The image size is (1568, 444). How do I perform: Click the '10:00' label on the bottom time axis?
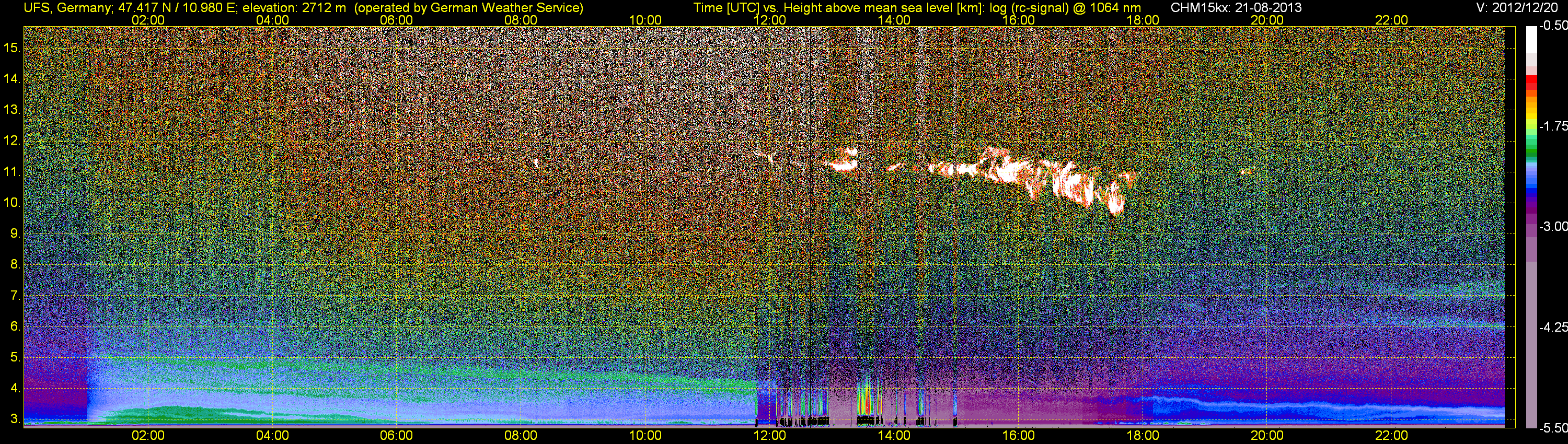pyautogui.click(x=645, y=436)
